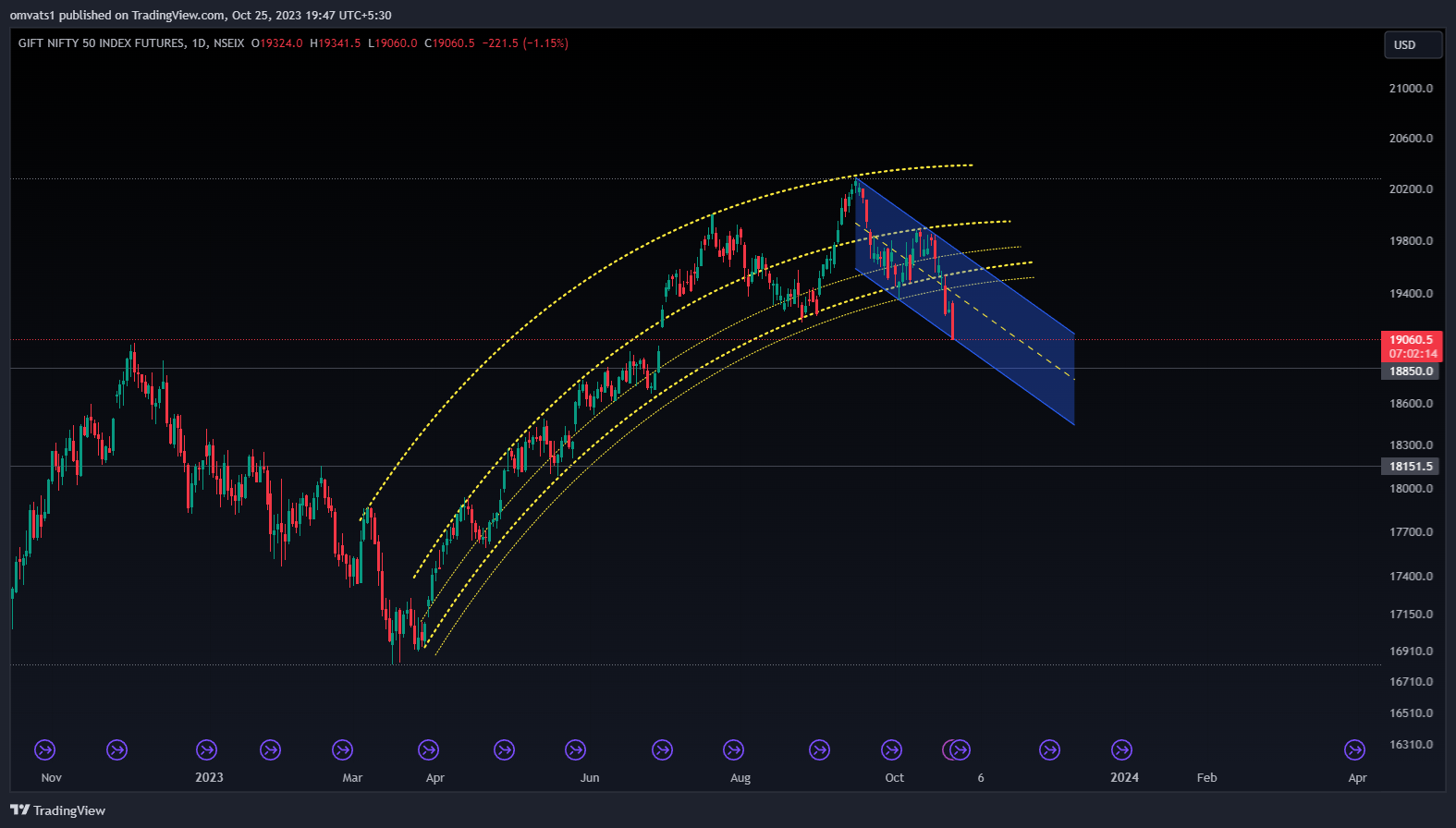Click the 17700.0 price axis label
The height and width of the screenshot is (828, 1456).
point(1411,532)
